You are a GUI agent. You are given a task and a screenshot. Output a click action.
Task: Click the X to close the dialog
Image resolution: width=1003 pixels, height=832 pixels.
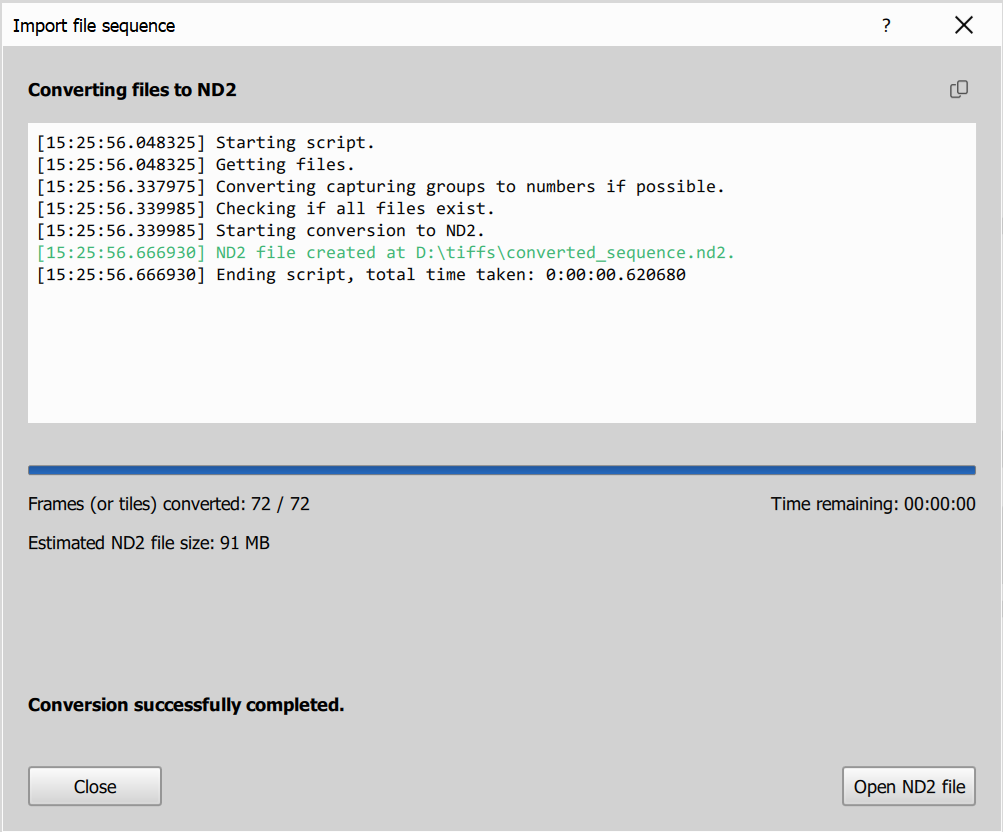pyautogui.click(x=963, y=25)
